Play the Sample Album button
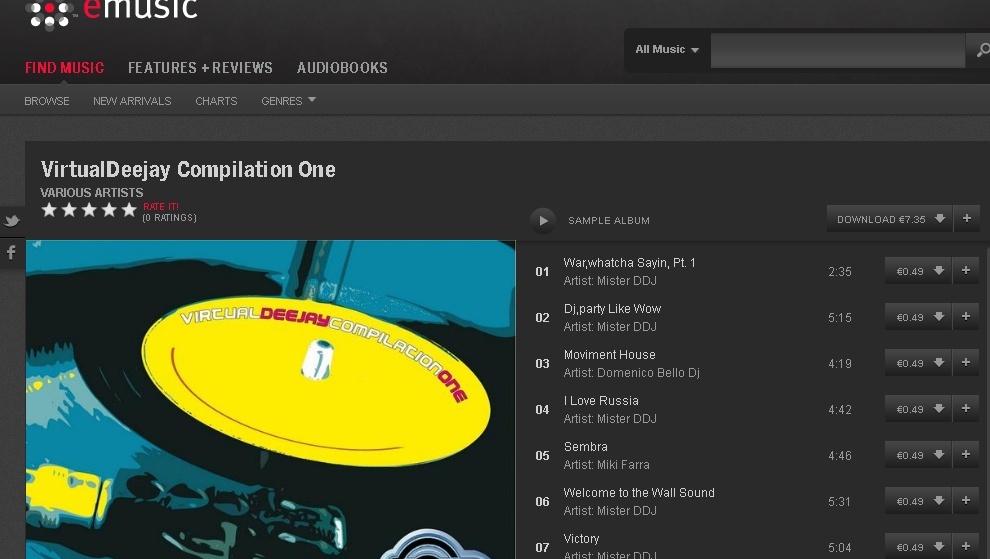Screen dimensions: 990x559 coord(542,220)
